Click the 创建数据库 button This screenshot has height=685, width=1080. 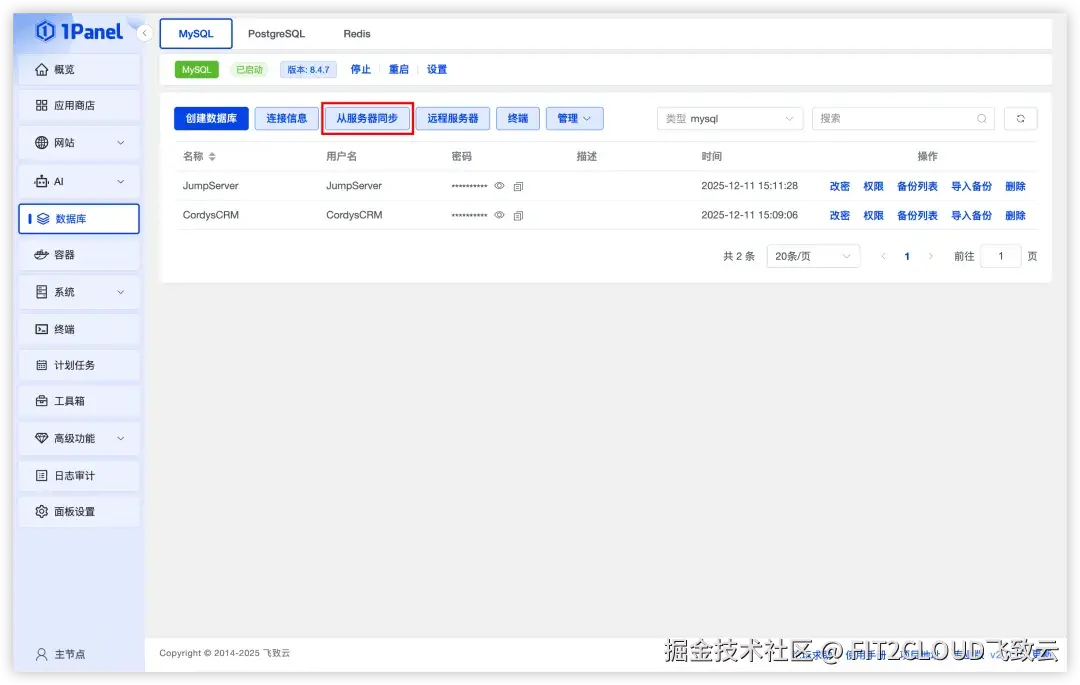pos(211,118)
